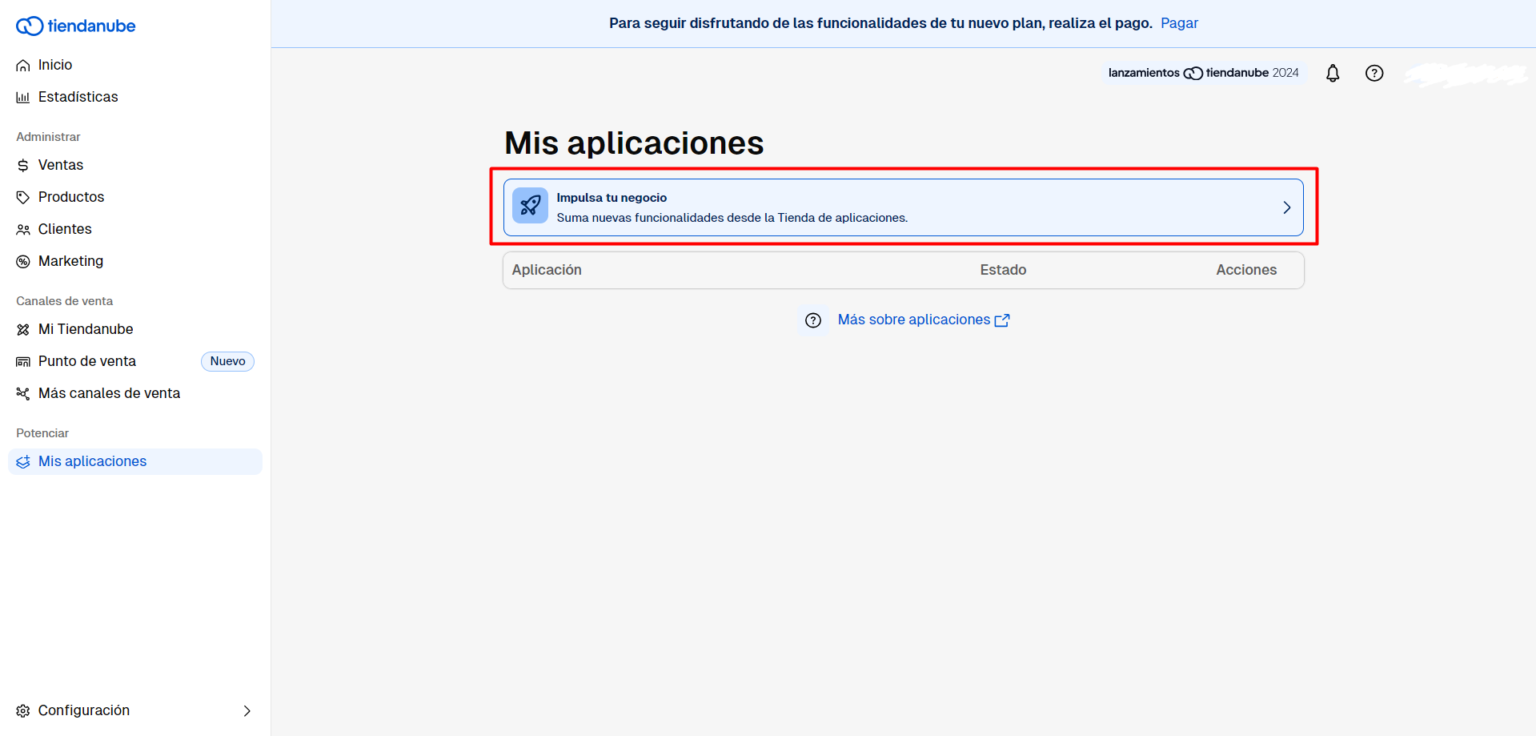Select the Inicio home icon
Image resolution: width=1536 pixels, height=736 pixels.
pyautogui.click(x=22, y=64)
